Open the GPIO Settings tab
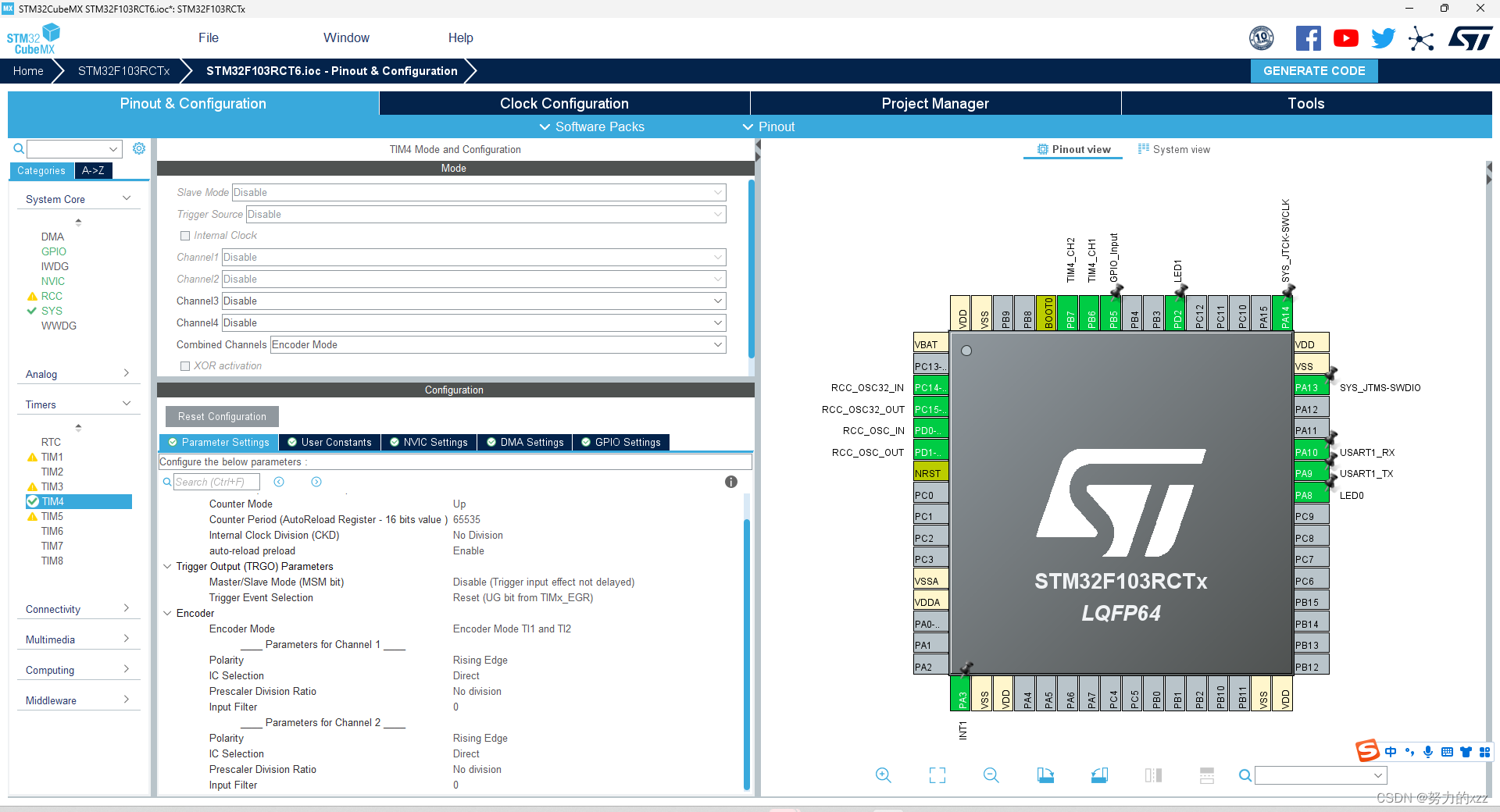1500x812 pixels. [621, 443]
